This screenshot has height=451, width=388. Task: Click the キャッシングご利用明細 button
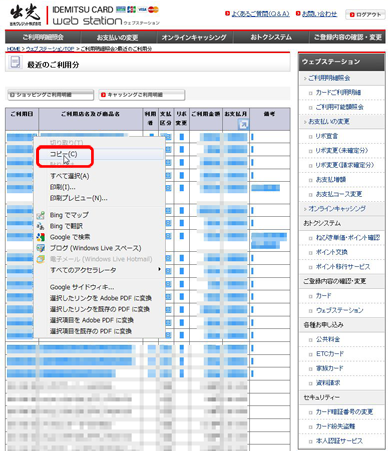(x=142, y=95)
